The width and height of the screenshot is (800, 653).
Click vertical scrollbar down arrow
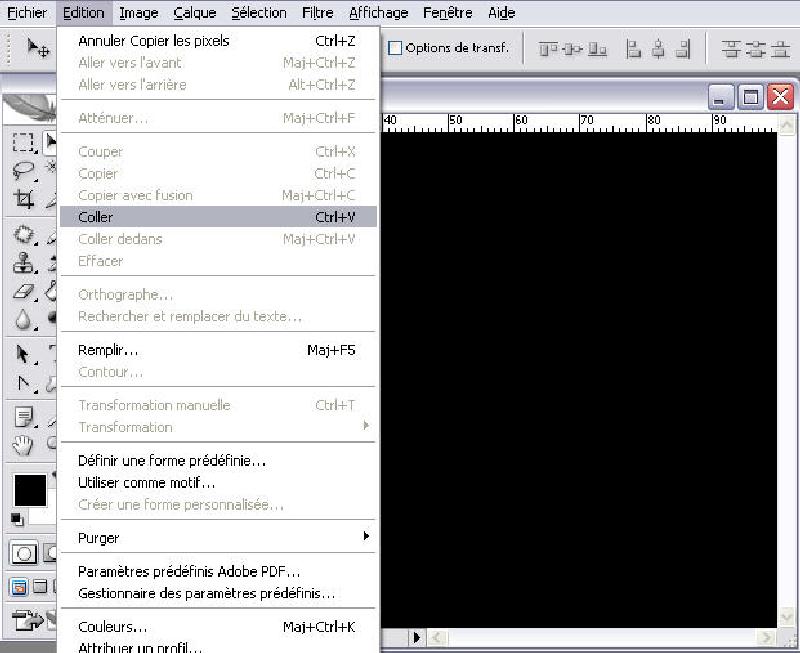pos(786,618)
